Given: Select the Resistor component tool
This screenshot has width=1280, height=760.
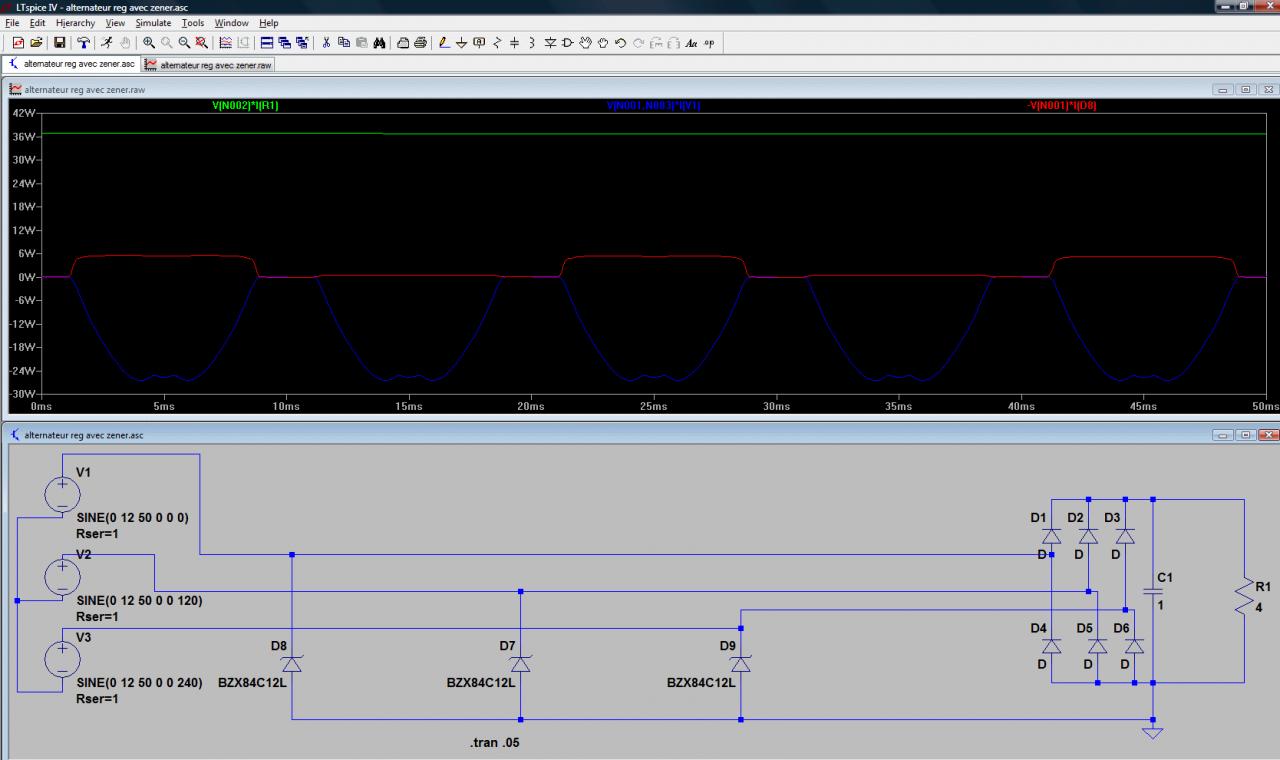Looking at the screenshot, I should pyautogui.click(x=497, y=43).
